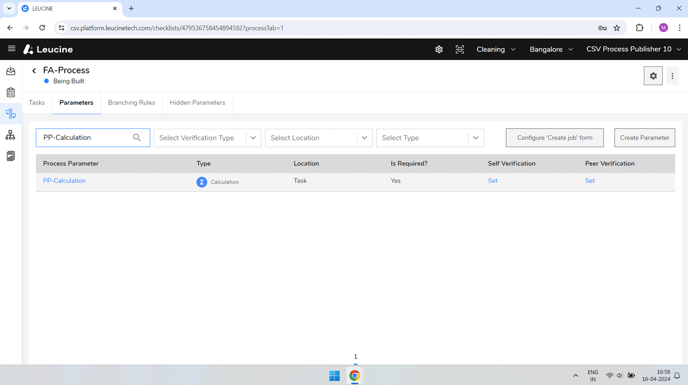Viewport: 688px width, 385px height.
Task: Open the jobs clipboard icon in sidebar
Action: 11,93
